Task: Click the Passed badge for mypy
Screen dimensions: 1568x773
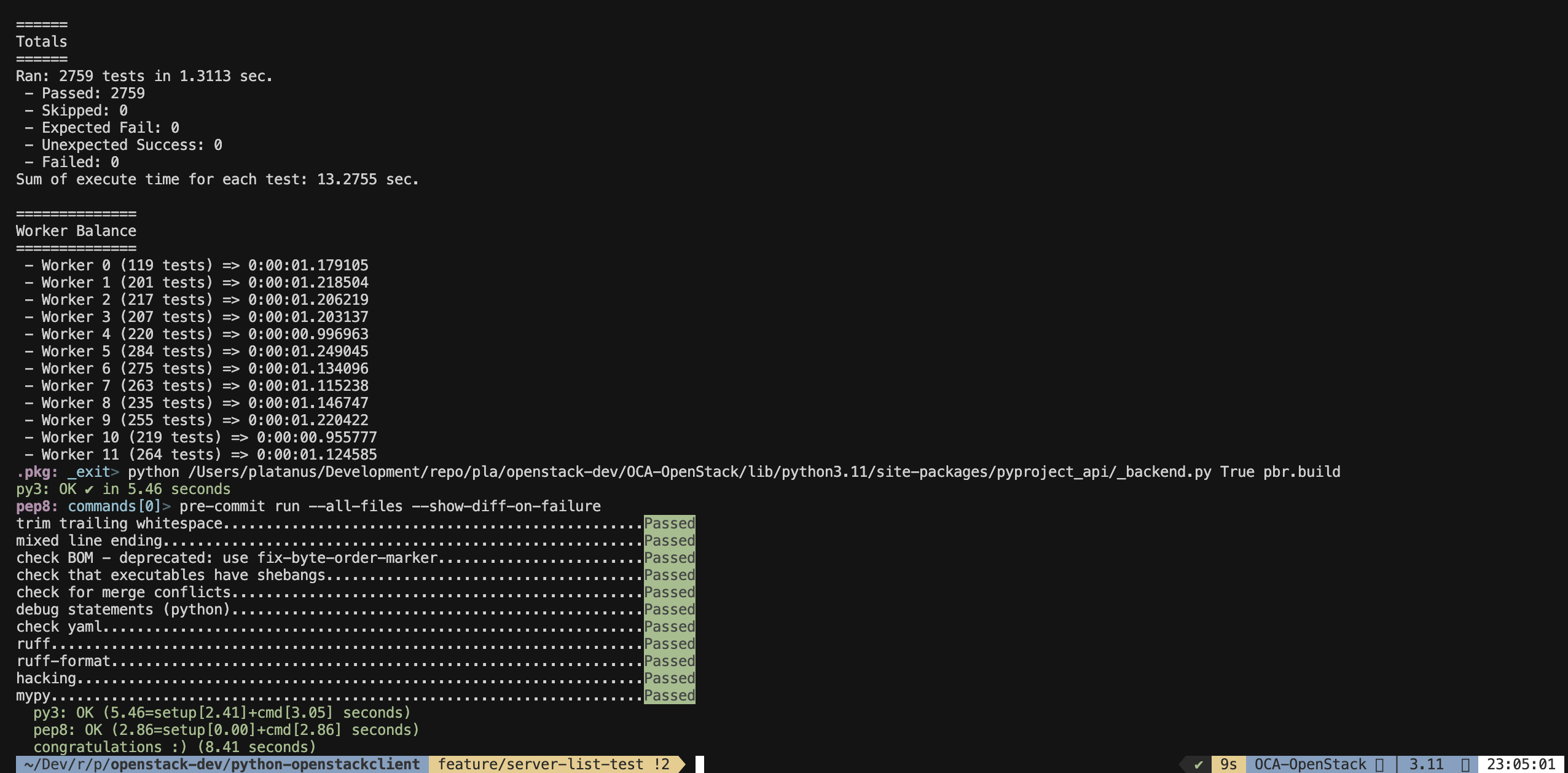Action: [x=669, y=696]
